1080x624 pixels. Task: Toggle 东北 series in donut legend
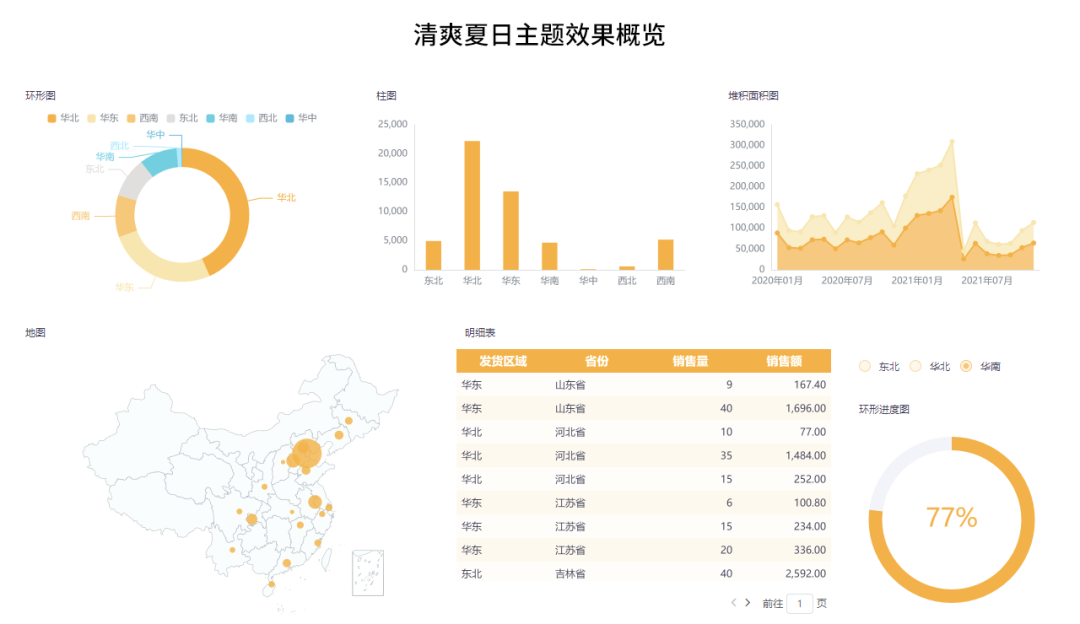(x=182, y=118)
